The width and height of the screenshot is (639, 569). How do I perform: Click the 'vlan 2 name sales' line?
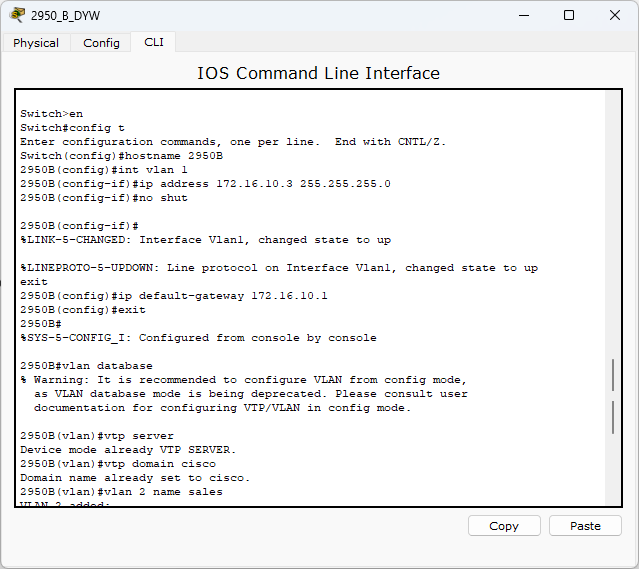[x=121, y=492]
